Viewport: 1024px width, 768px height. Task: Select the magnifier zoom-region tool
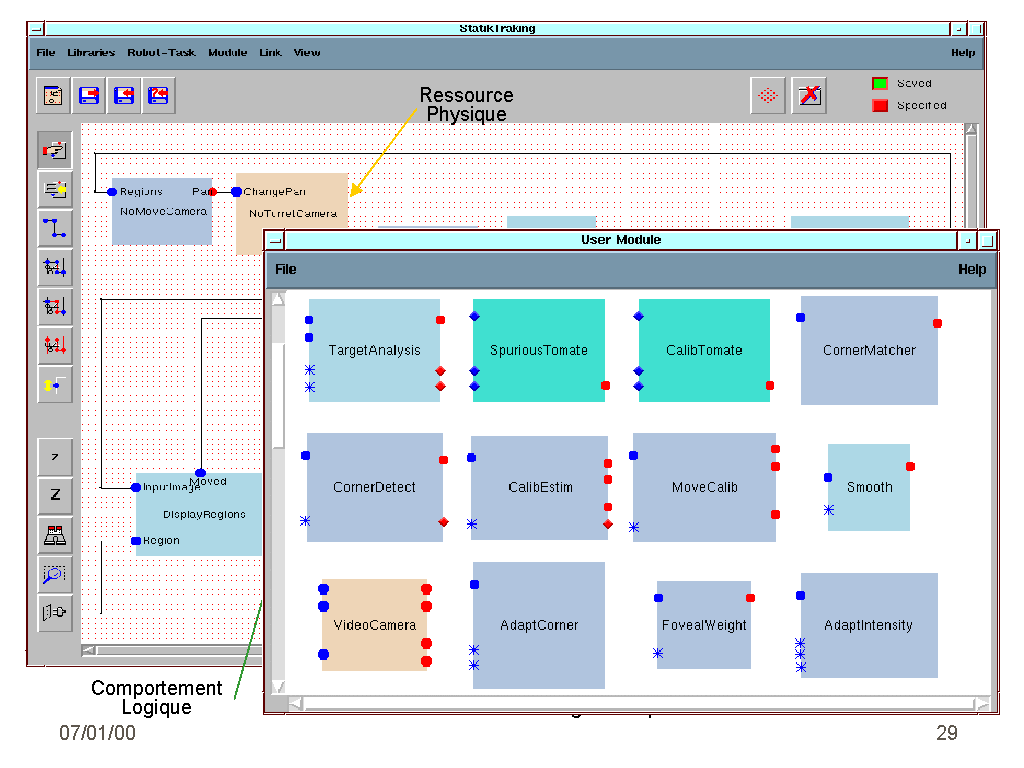(x=55, y=574)
